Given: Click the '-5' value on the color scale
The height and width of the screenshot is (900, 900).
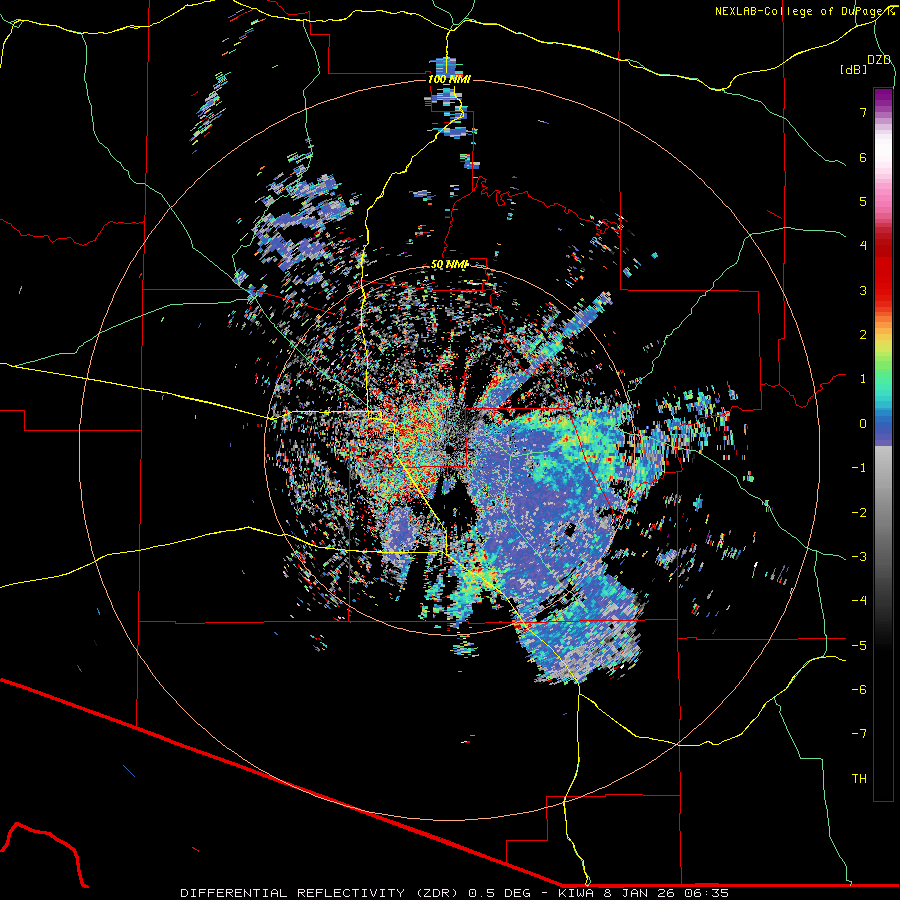Looking at the screenshot, I should pos(859,646).
